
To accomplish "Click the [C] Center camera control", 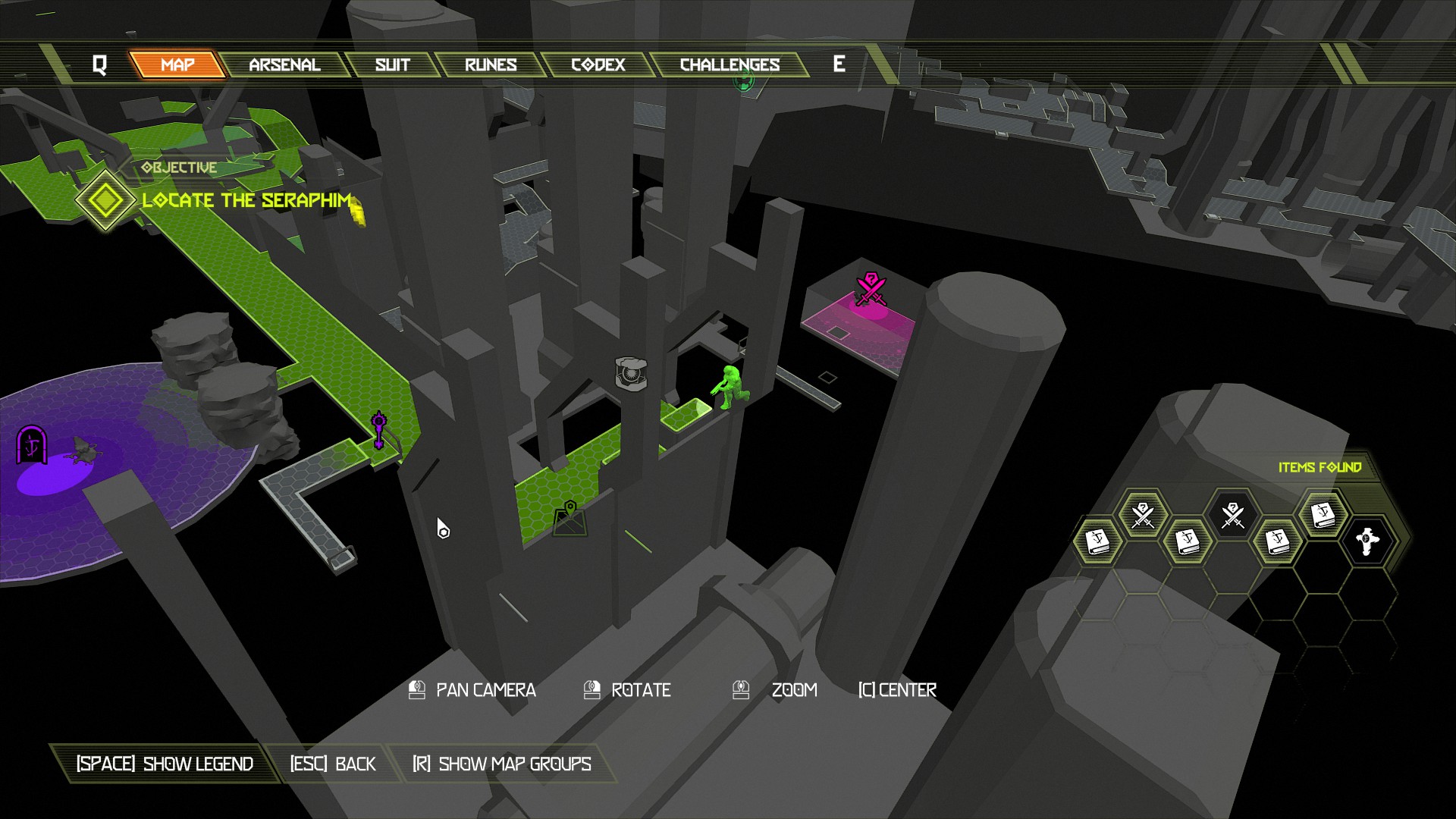I will (897, 690).
